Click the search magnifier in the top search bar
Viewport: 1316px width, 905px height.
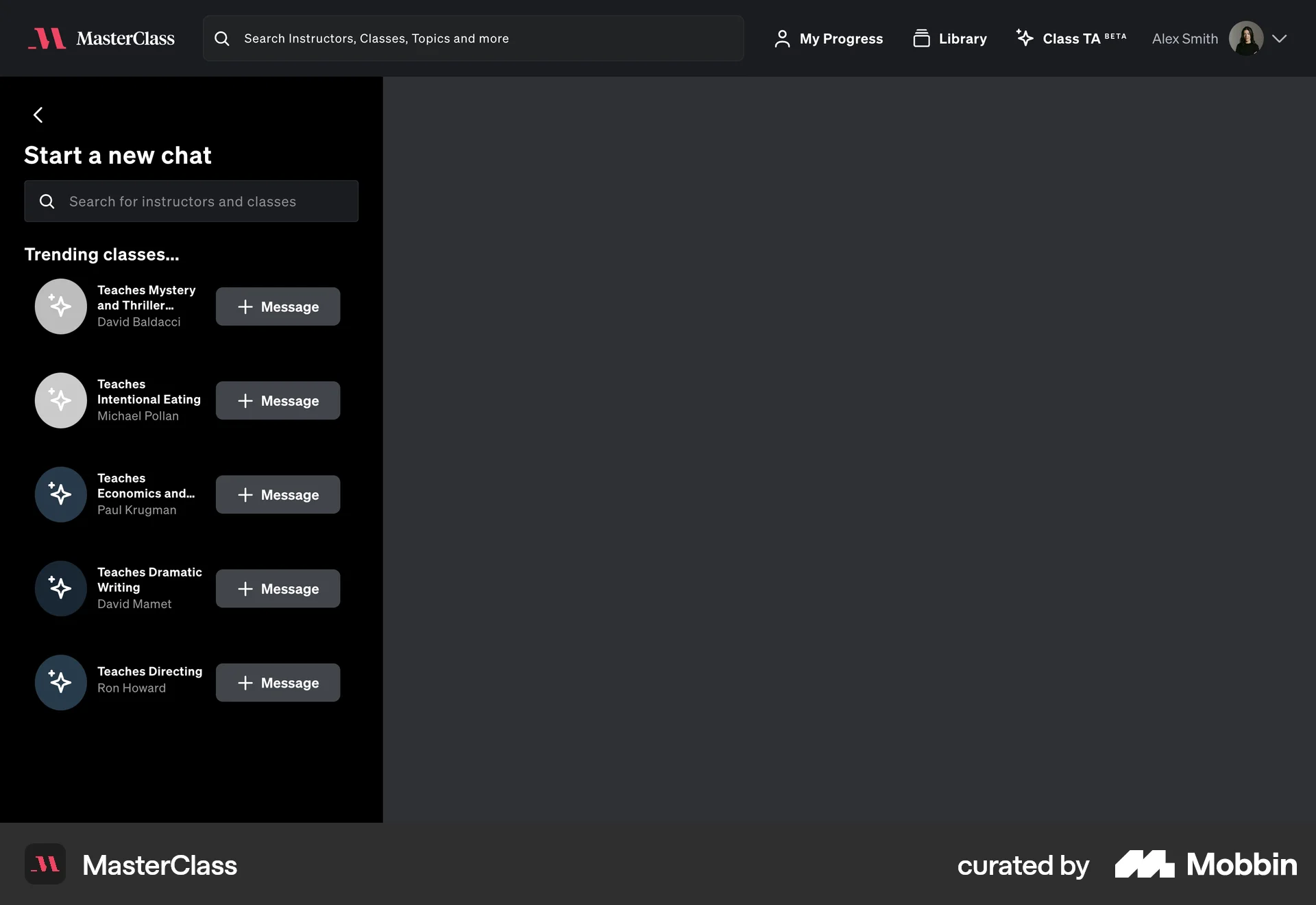click(x=221, y=38)
